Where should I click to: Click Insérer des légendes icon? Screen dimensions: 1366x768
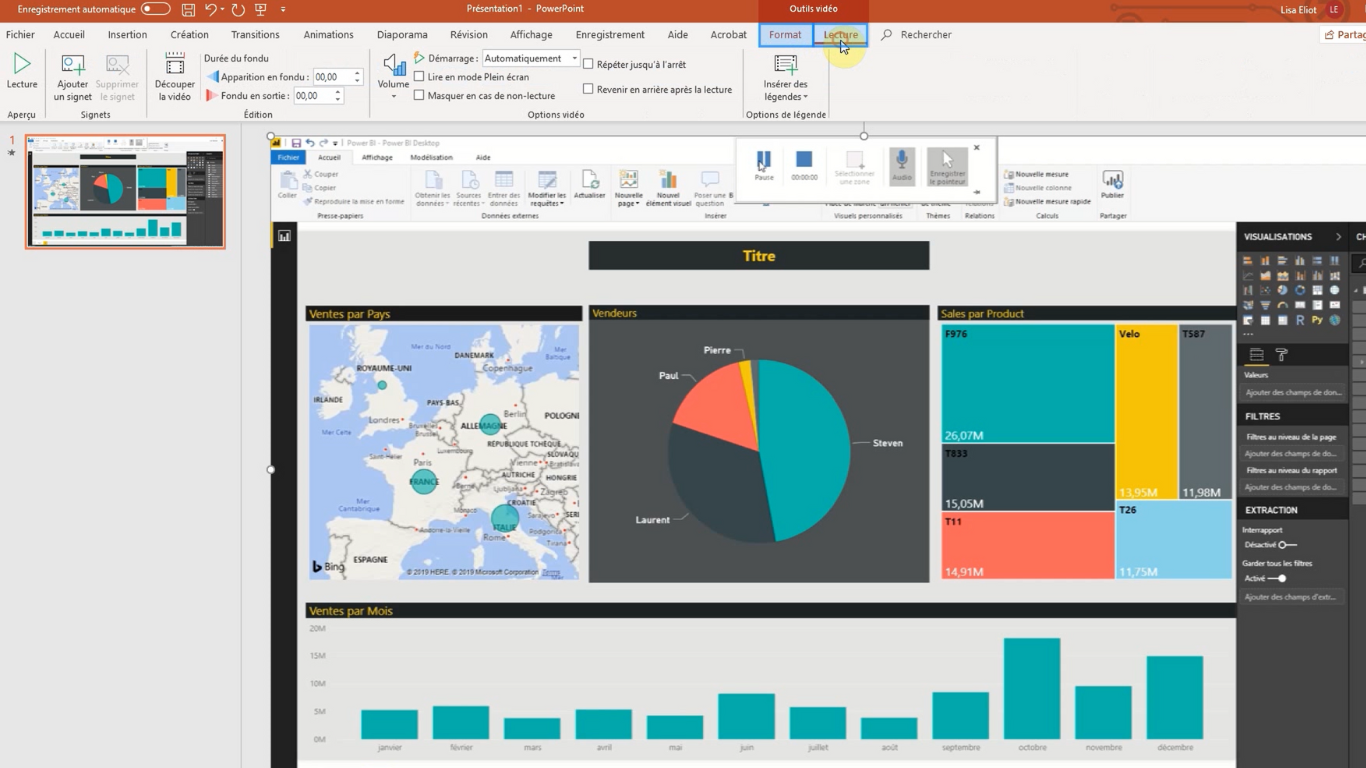(x=786, y=65)
